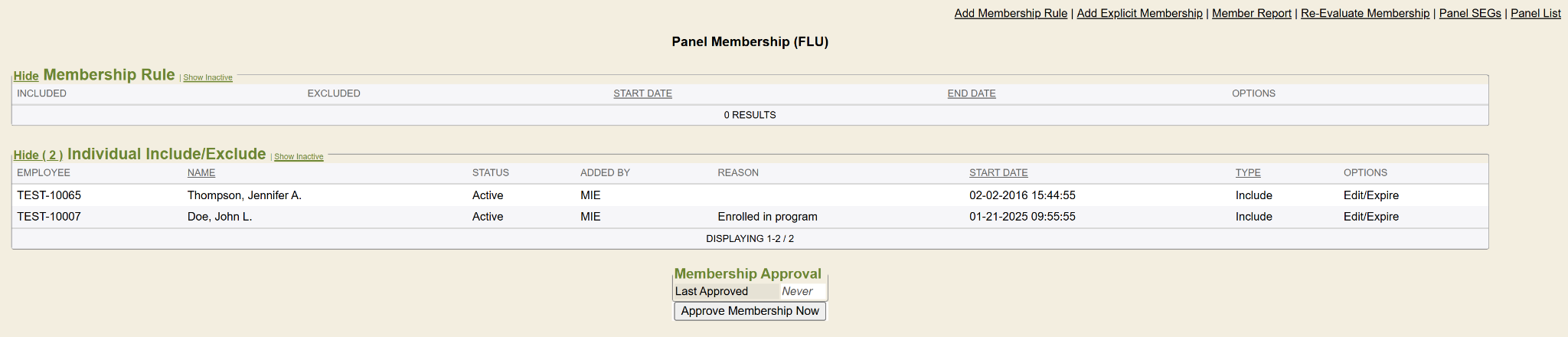The image size is (1568, 337).
Task: Open the Add Membership Rule link
Action: click(1010, 13)
